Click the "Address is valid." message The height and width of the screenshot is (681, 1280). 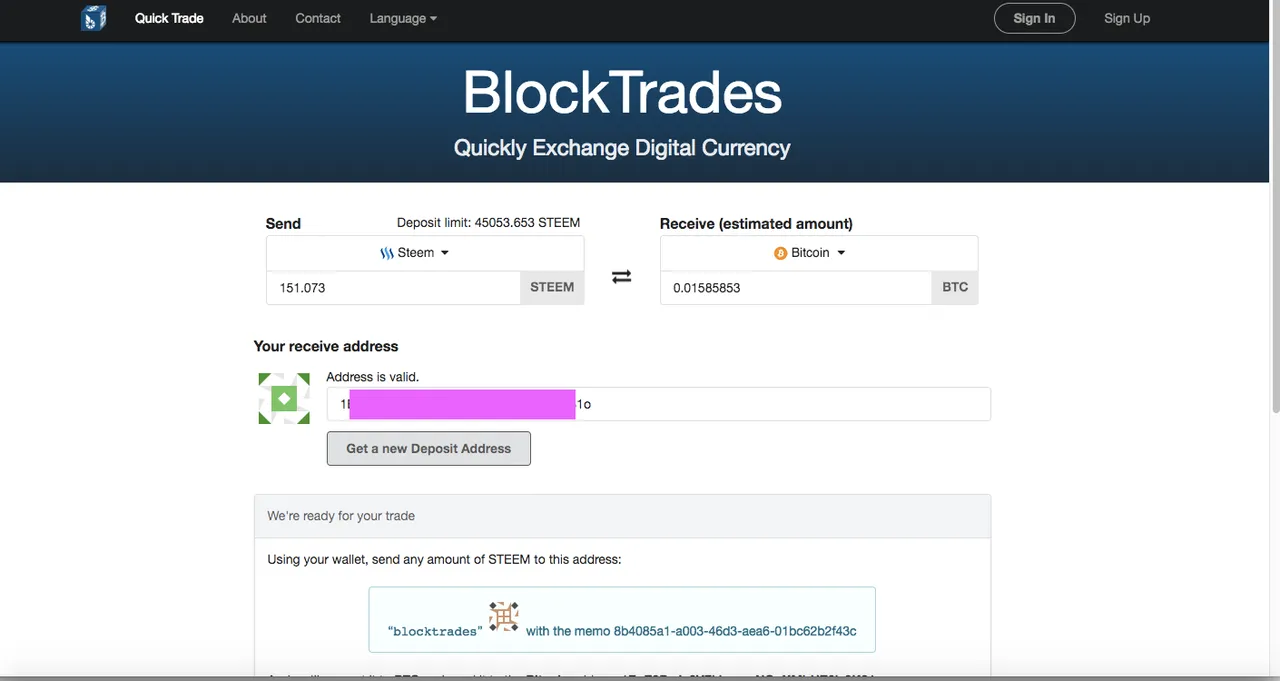point(373,377)
